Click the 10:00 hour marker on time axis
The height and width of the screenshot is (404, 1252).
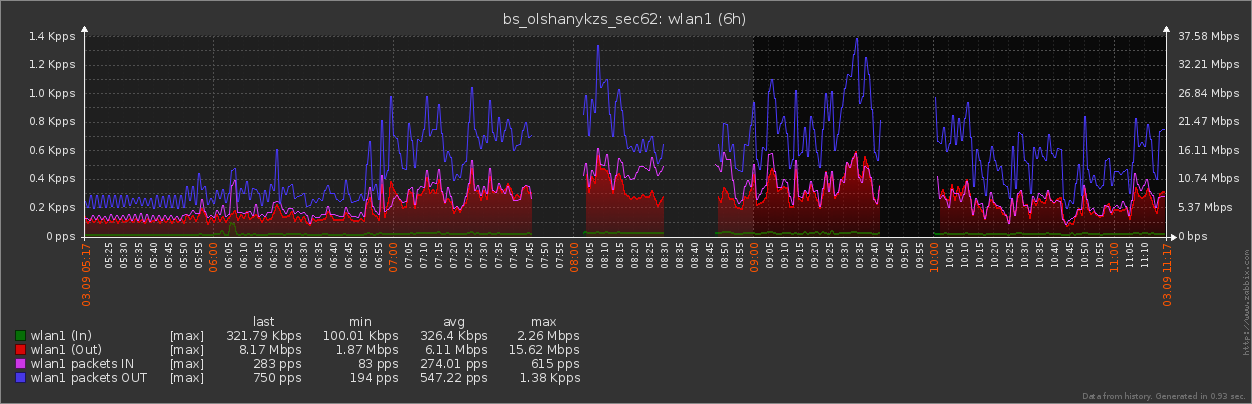[934, 259]
